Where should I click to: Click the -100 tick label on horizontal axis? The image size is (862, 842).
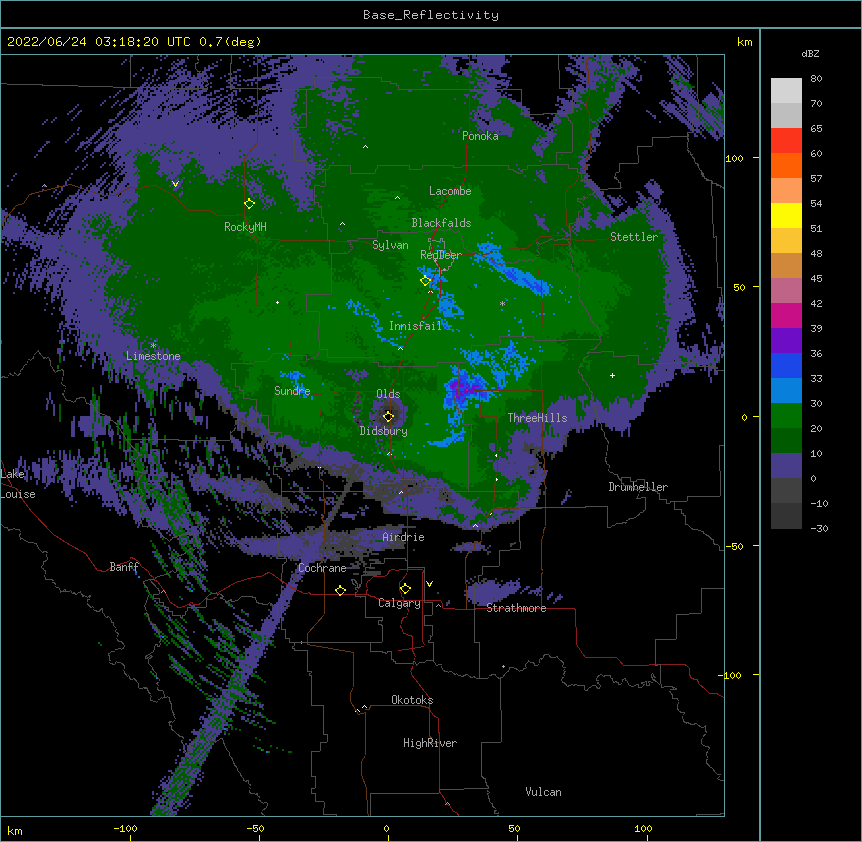(x=125, y=829)
